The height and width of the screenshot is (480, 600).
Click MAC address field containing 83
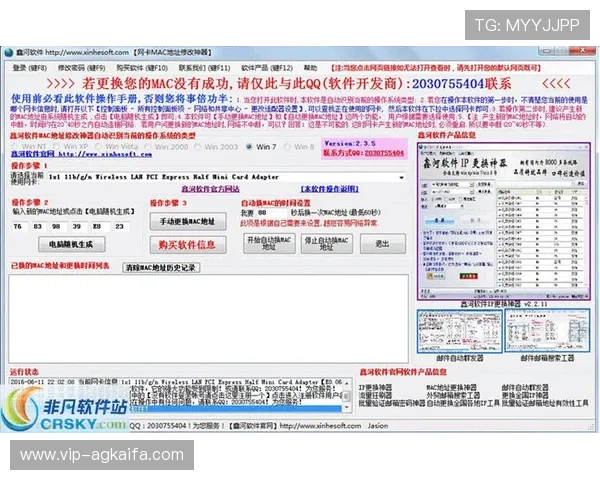click(38, 227)
